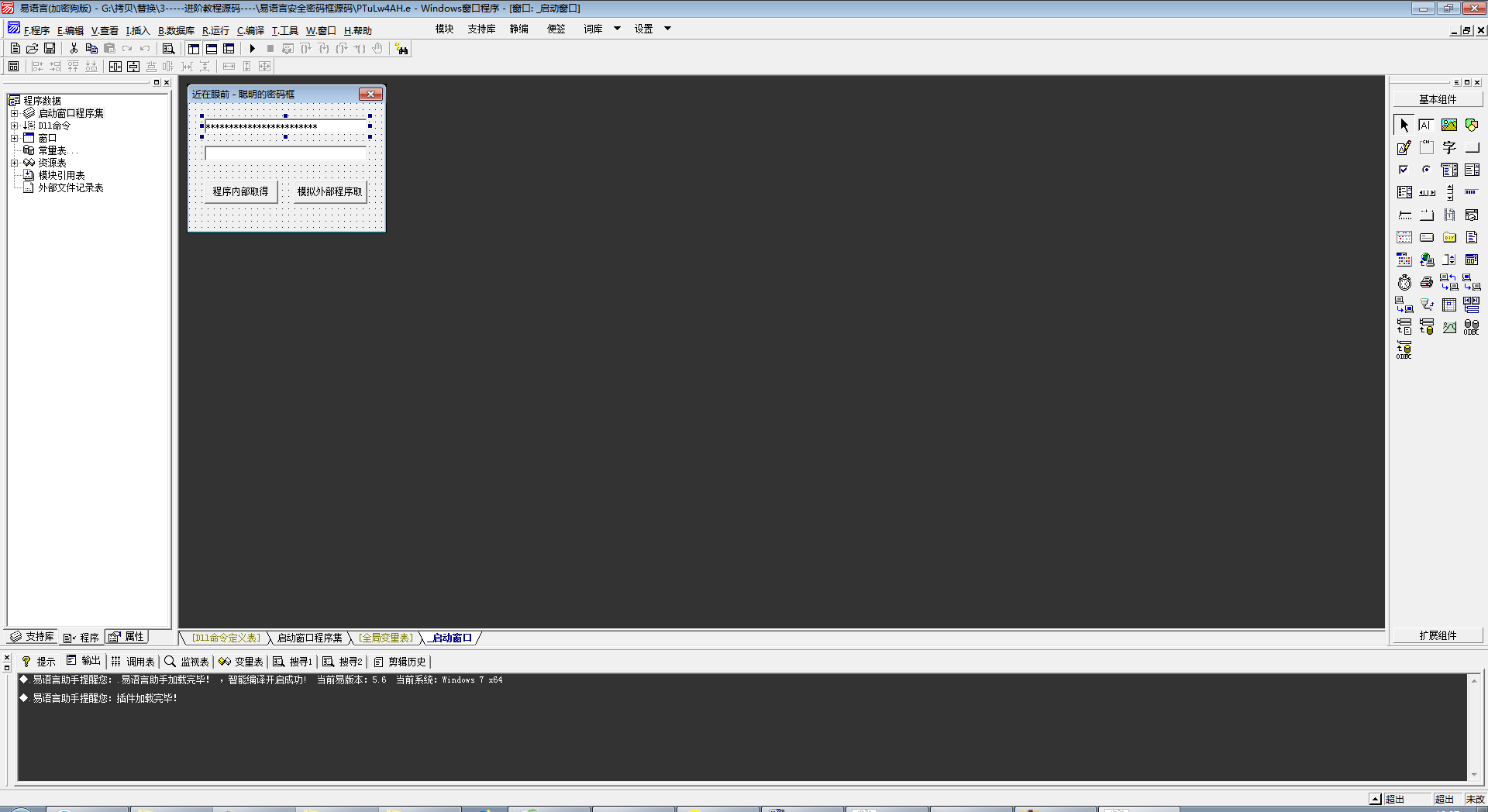The width and height of the screenshot is (1488, 812).
Task: Expand the Dll命令 tree node
Action: coord(14,126)
